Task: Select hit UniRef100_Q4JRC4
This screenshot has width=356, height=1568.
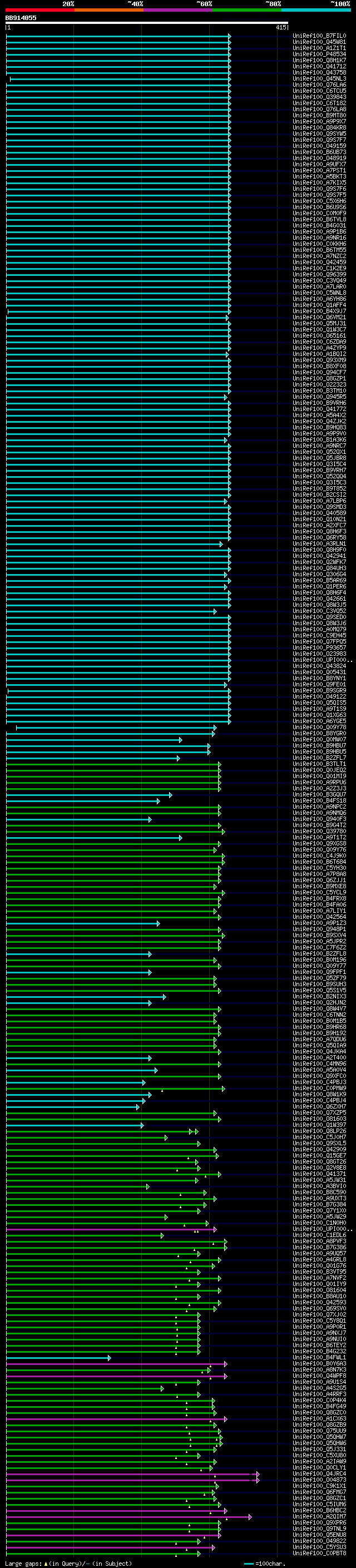Action: (x=319, y=1473)
